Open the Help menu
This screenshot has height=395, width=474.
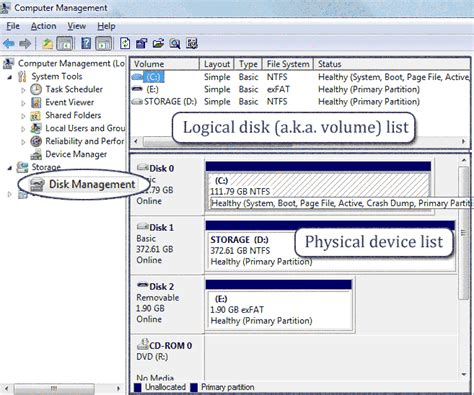click(106, 26)
